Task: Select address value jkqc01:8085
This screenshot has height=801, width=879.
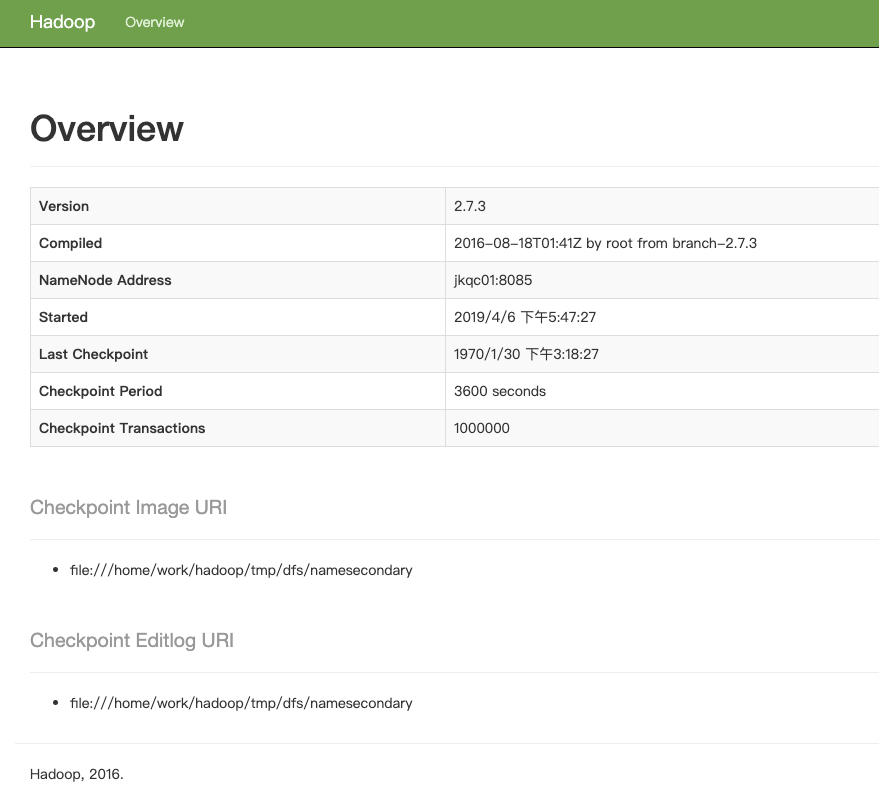Action: [493, 280]
